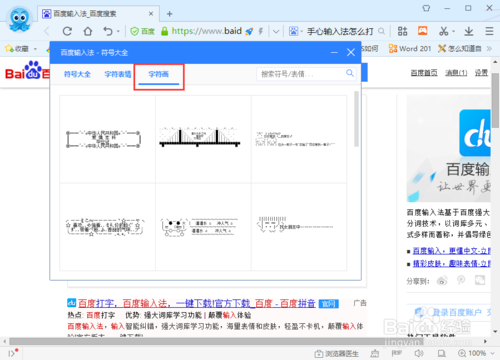
Task: Click the last share icon beside 分享到
Action: click(480, 280)
